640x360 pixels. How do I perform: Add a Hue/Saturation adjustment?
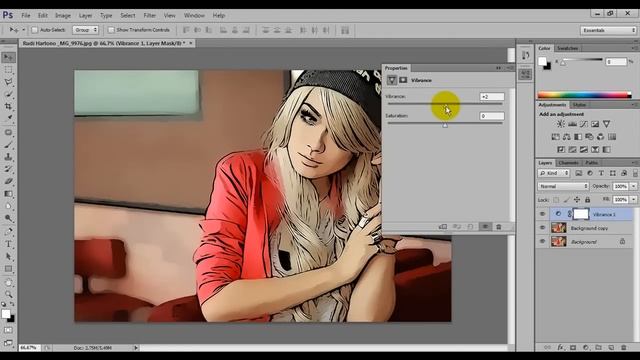click(x=556, y=137)
